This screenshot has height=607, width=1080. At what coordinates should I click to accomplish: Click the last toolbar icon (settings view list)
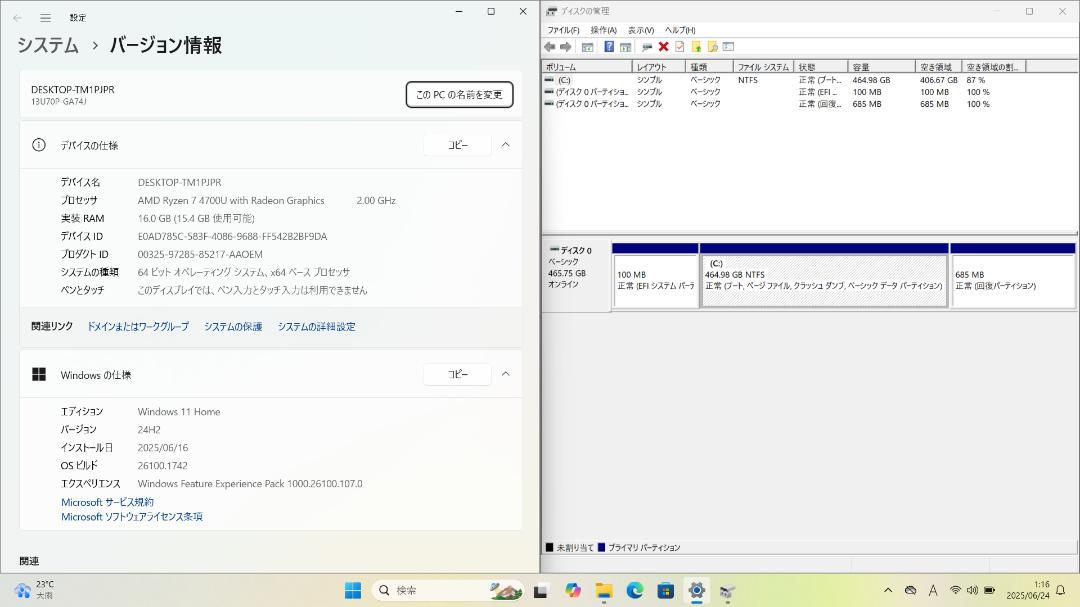tap(729, 47)
